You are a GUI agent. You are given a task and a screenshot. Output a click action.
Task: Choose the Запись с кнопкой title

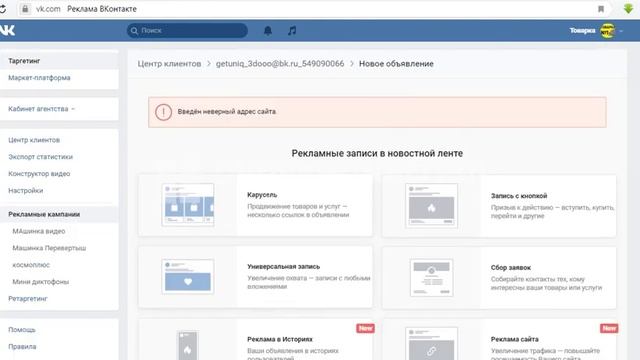[x=519, y=196]
